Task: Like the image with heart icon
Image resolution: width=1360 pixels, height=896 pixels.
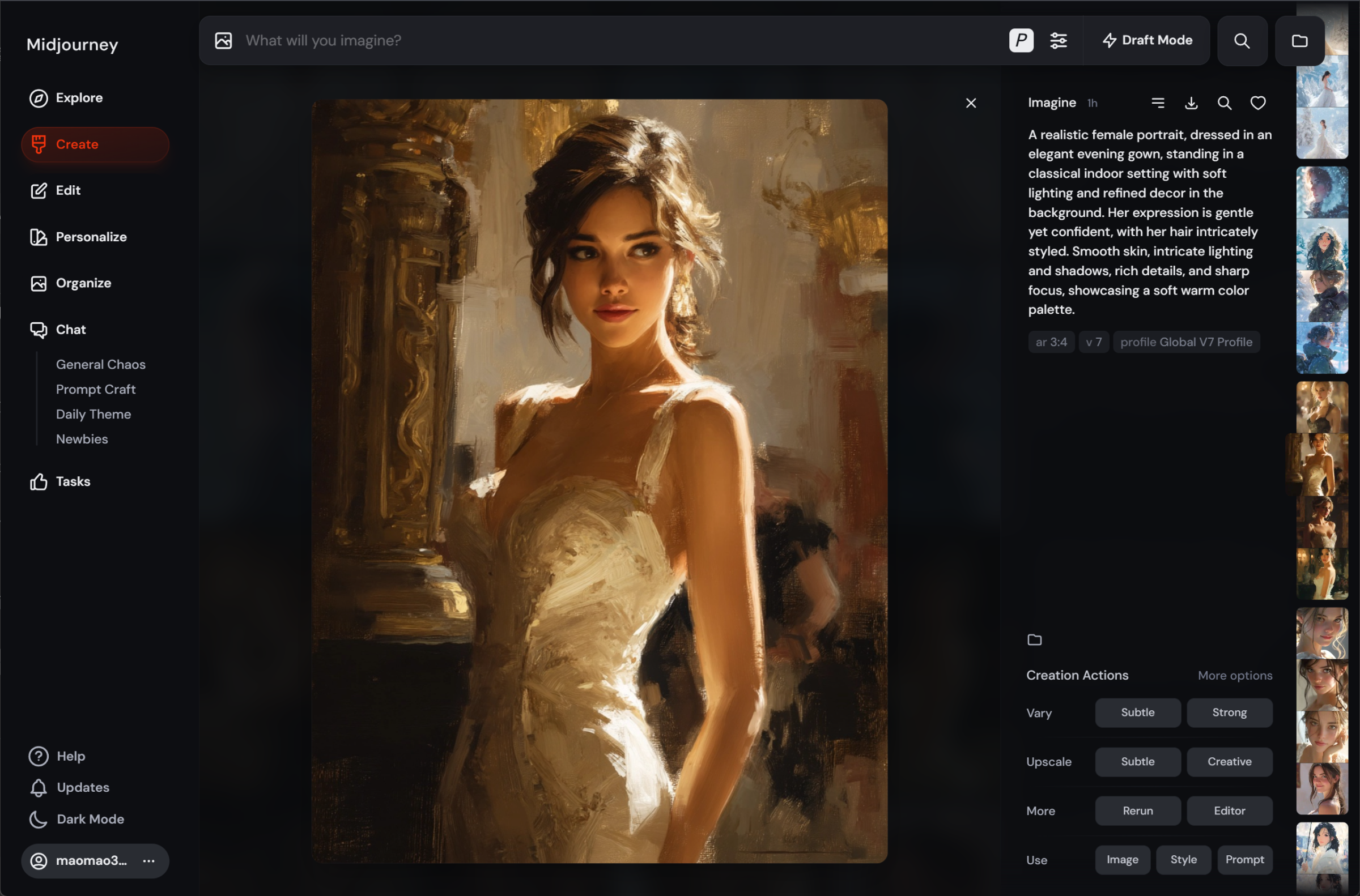Action: coord(1257,103)
